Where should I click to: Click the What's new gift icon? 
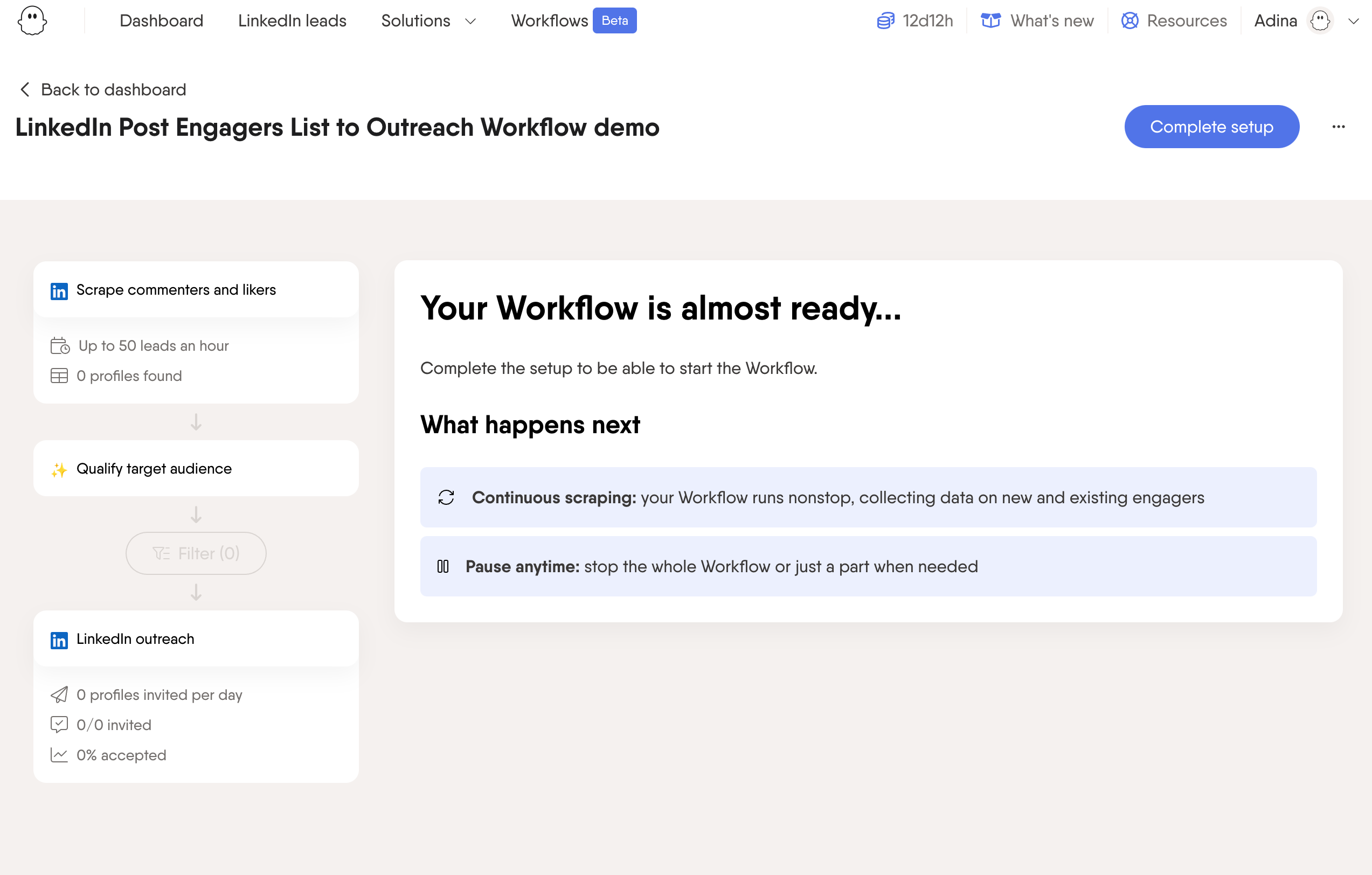[x=991, y=21]
